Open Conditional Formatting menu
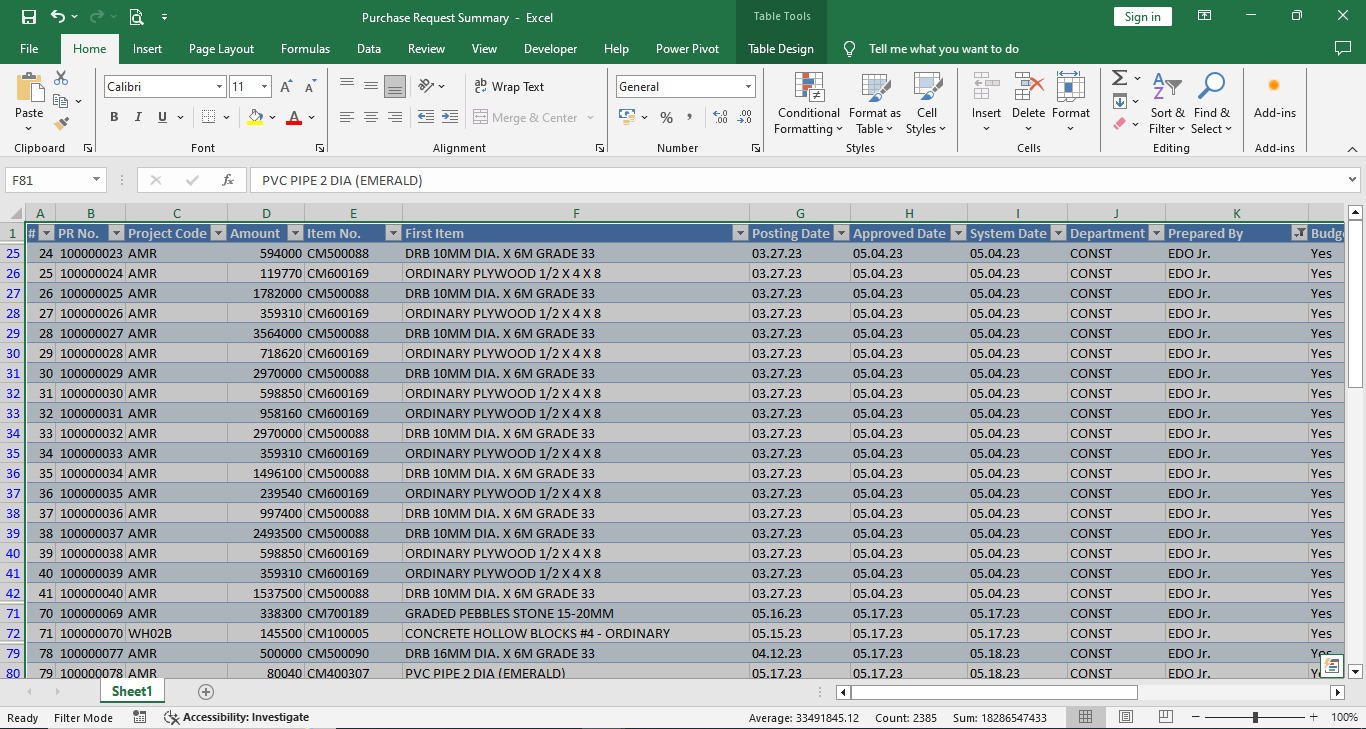This screenshot has height=729, width=1366. click(808, 104)
